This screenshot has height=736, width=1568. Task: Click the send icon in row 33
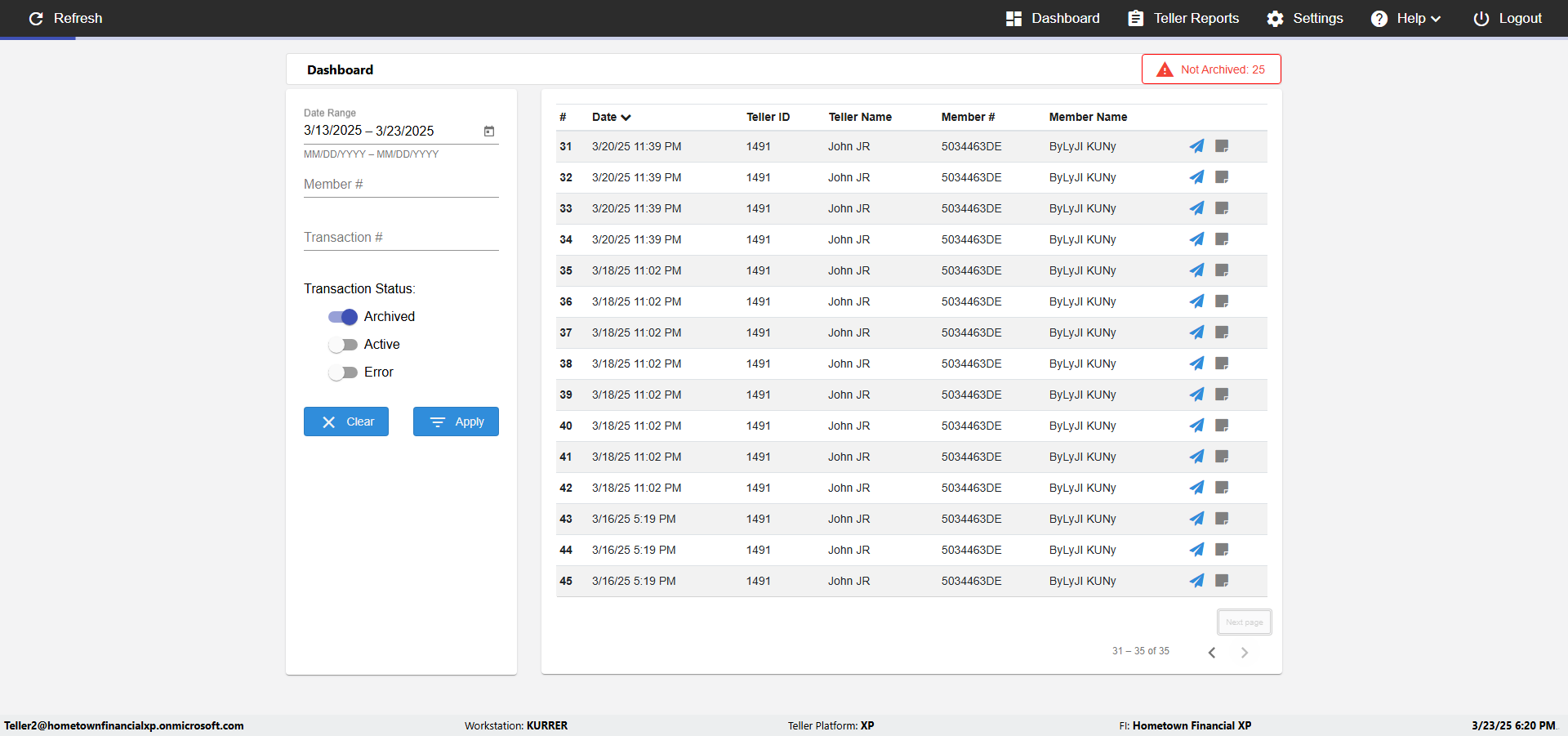tap(1196, 208)
